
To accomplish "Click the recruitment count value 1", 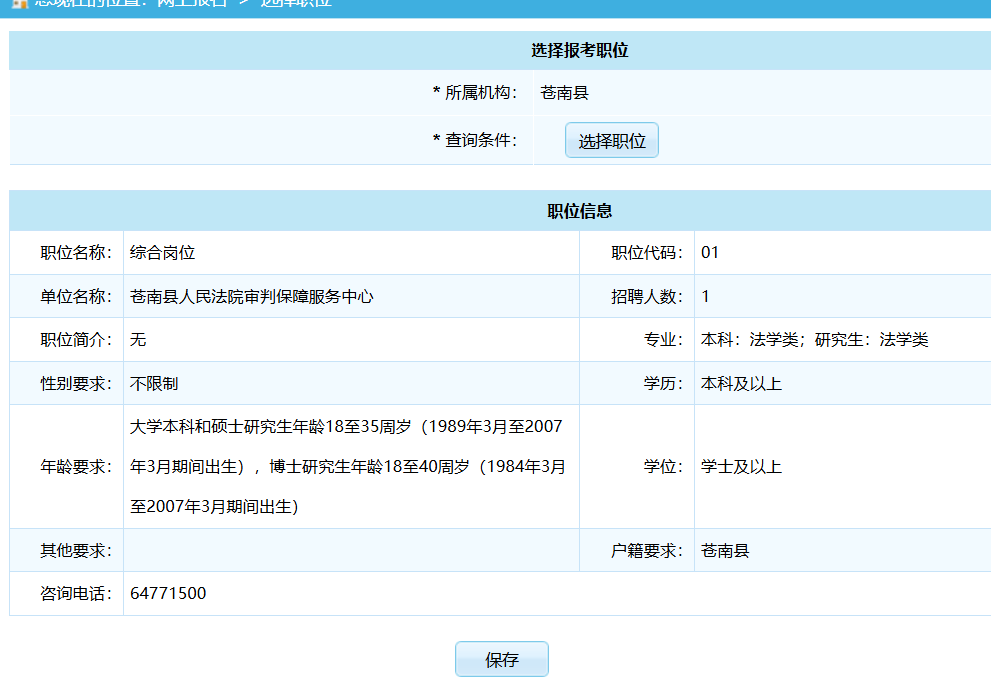I will (x=706, y=297).
